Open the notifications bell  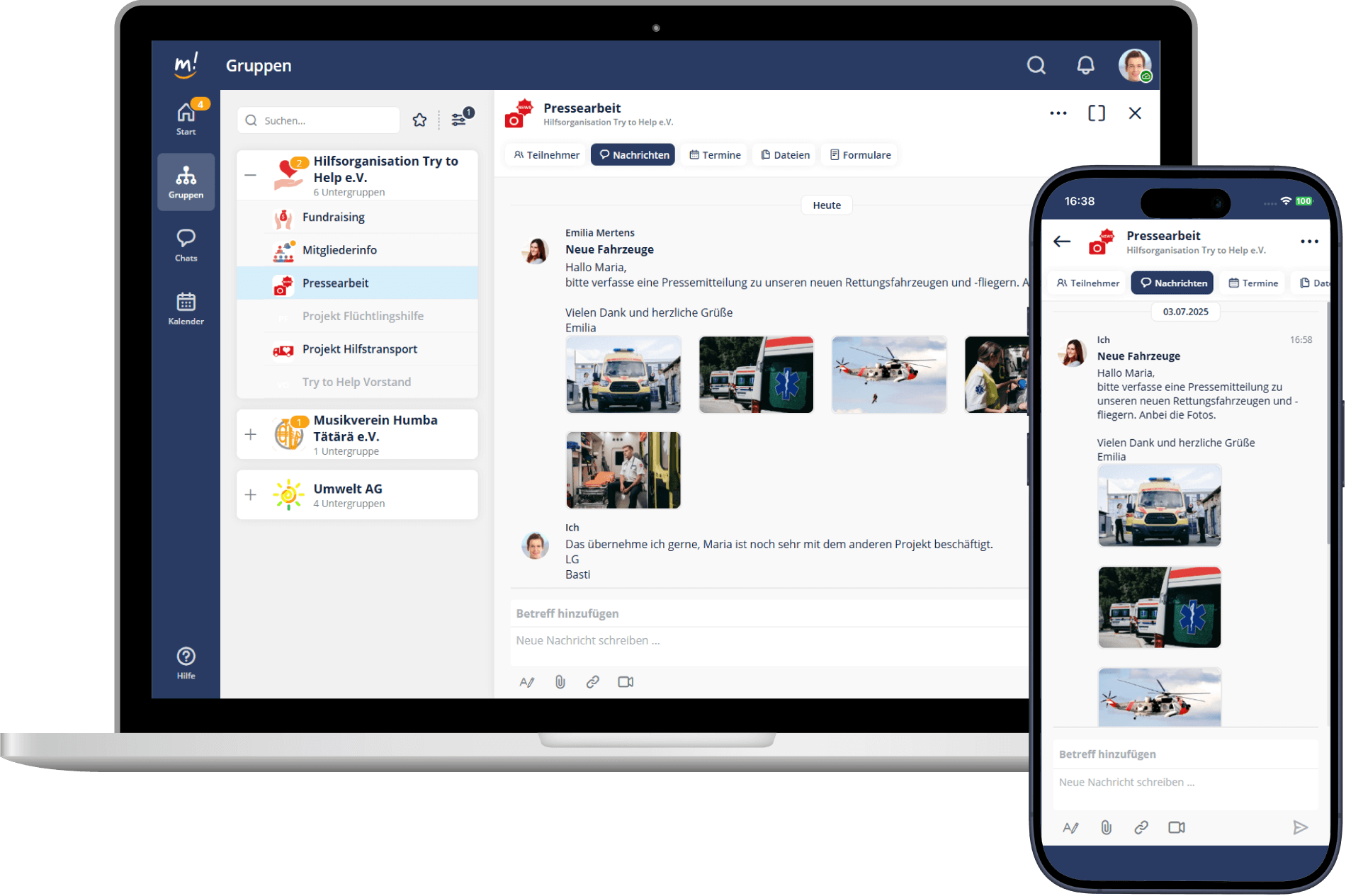click(1085, 65)
